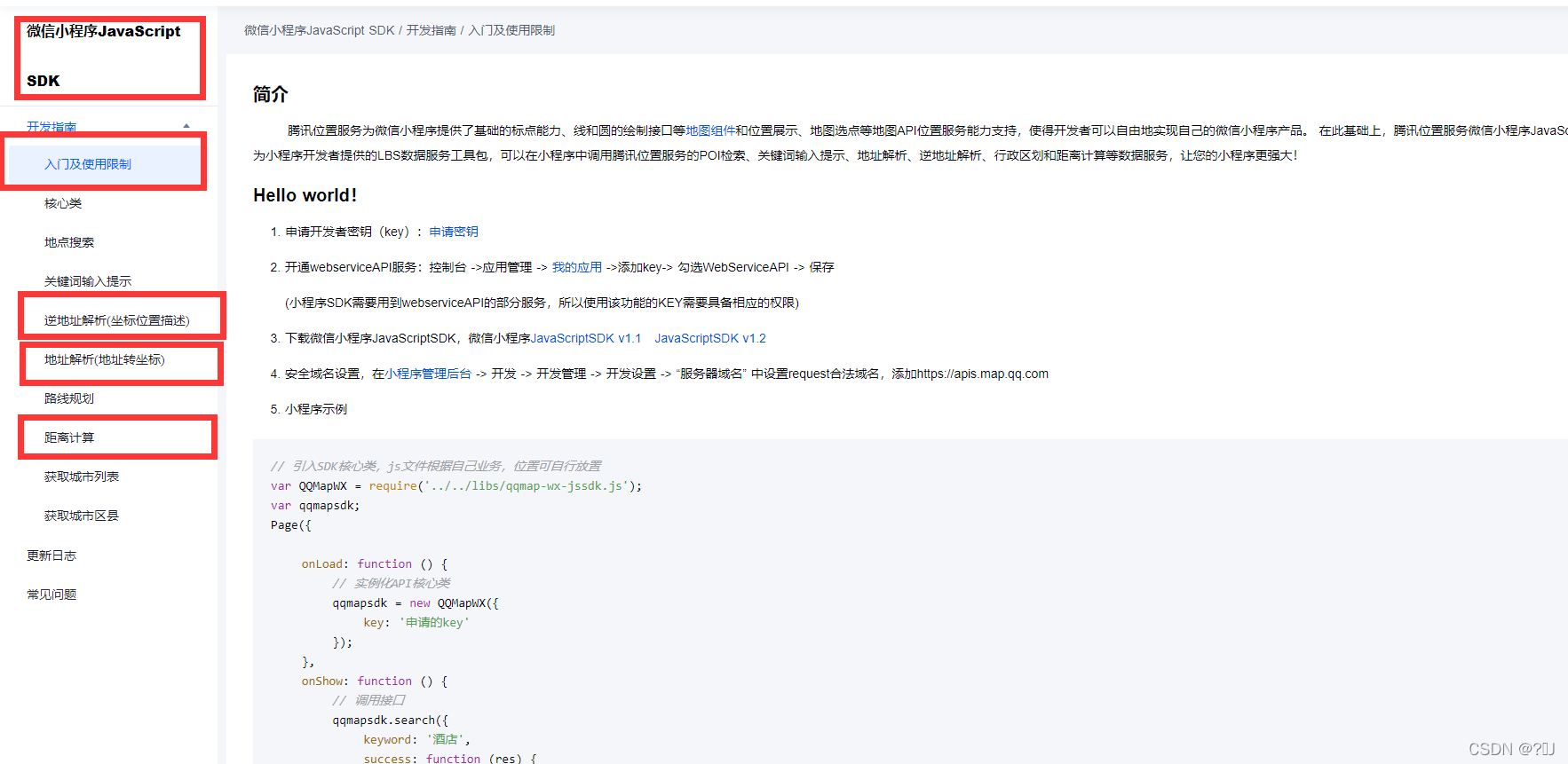Click the text 5. 小程序示例
1568x764 pixels.
tap(309, 409)
